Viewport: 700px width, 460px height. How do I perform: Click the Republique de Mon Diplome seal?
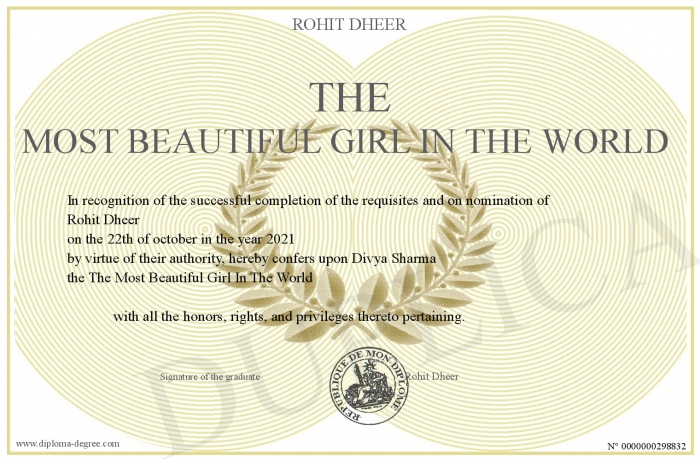coord(369,386)
